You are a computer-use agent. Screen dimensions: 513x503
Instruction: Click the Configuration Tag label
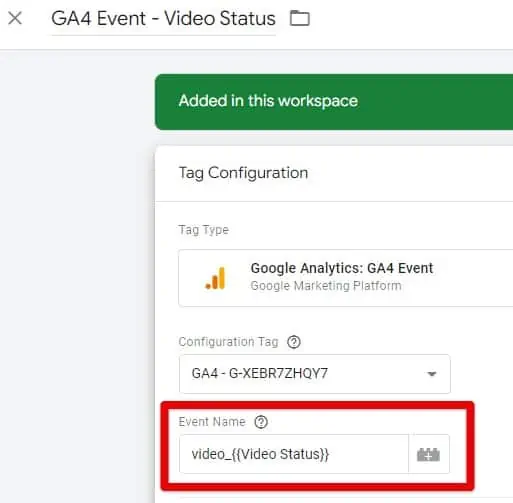point(228,342)
